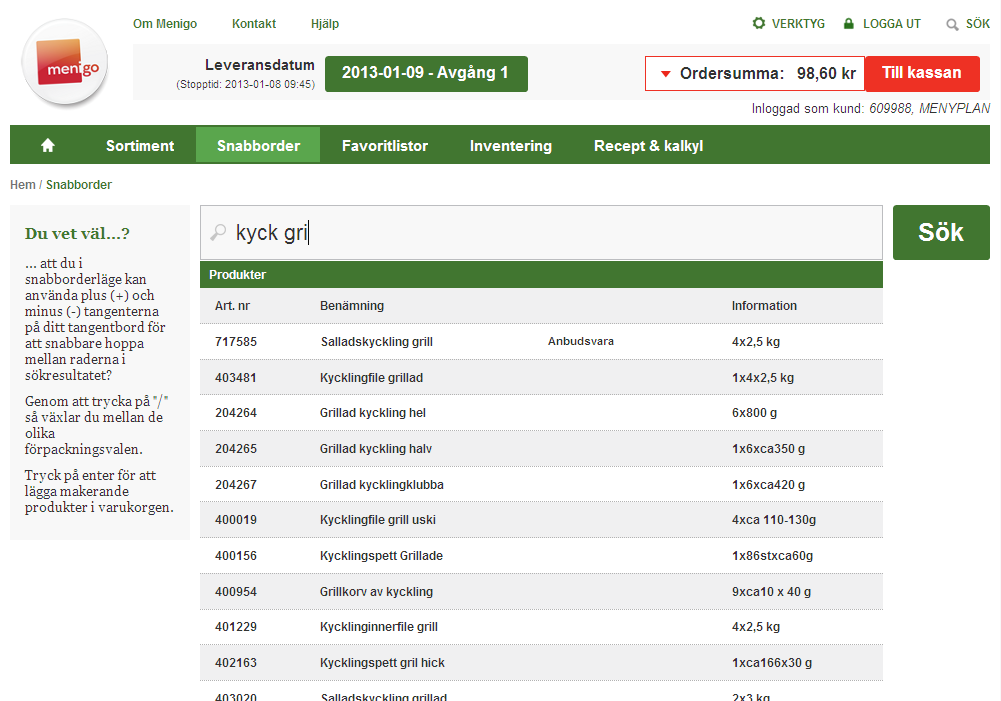
Task: Click the SÖK link at top
Action: point(977,24)
